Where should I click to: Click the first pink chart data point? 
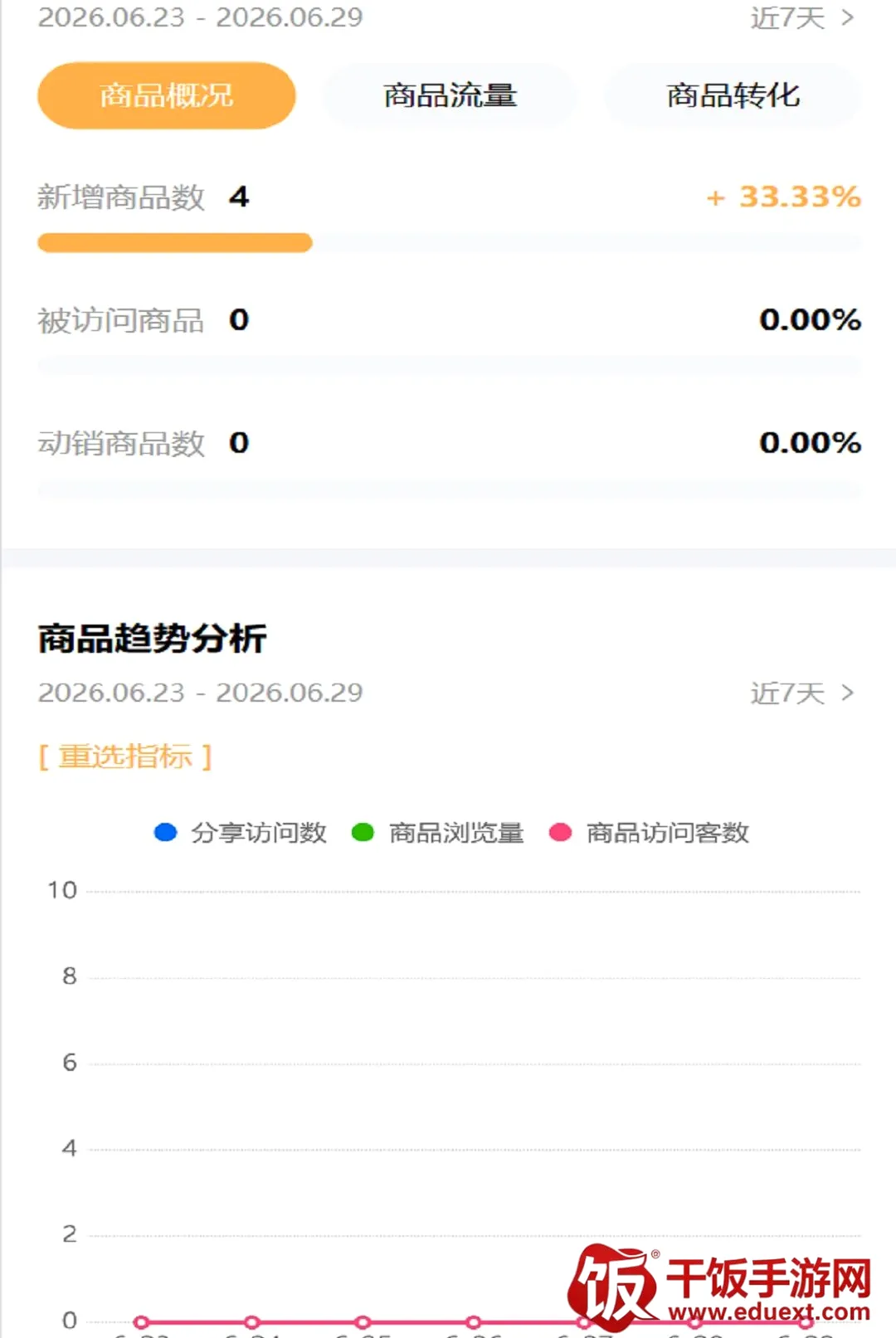[x=141, y=1322]
